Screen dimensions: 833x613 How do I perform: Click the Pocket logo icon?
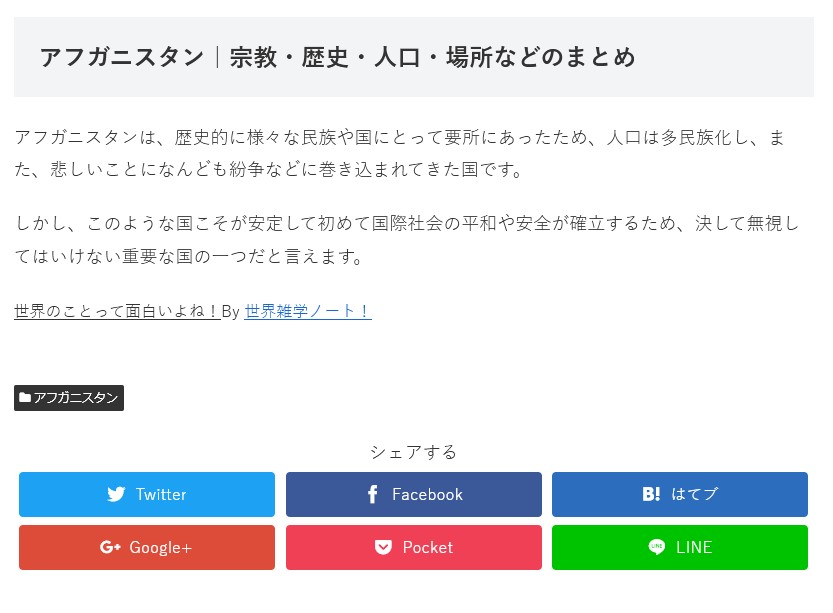(383, 547)
